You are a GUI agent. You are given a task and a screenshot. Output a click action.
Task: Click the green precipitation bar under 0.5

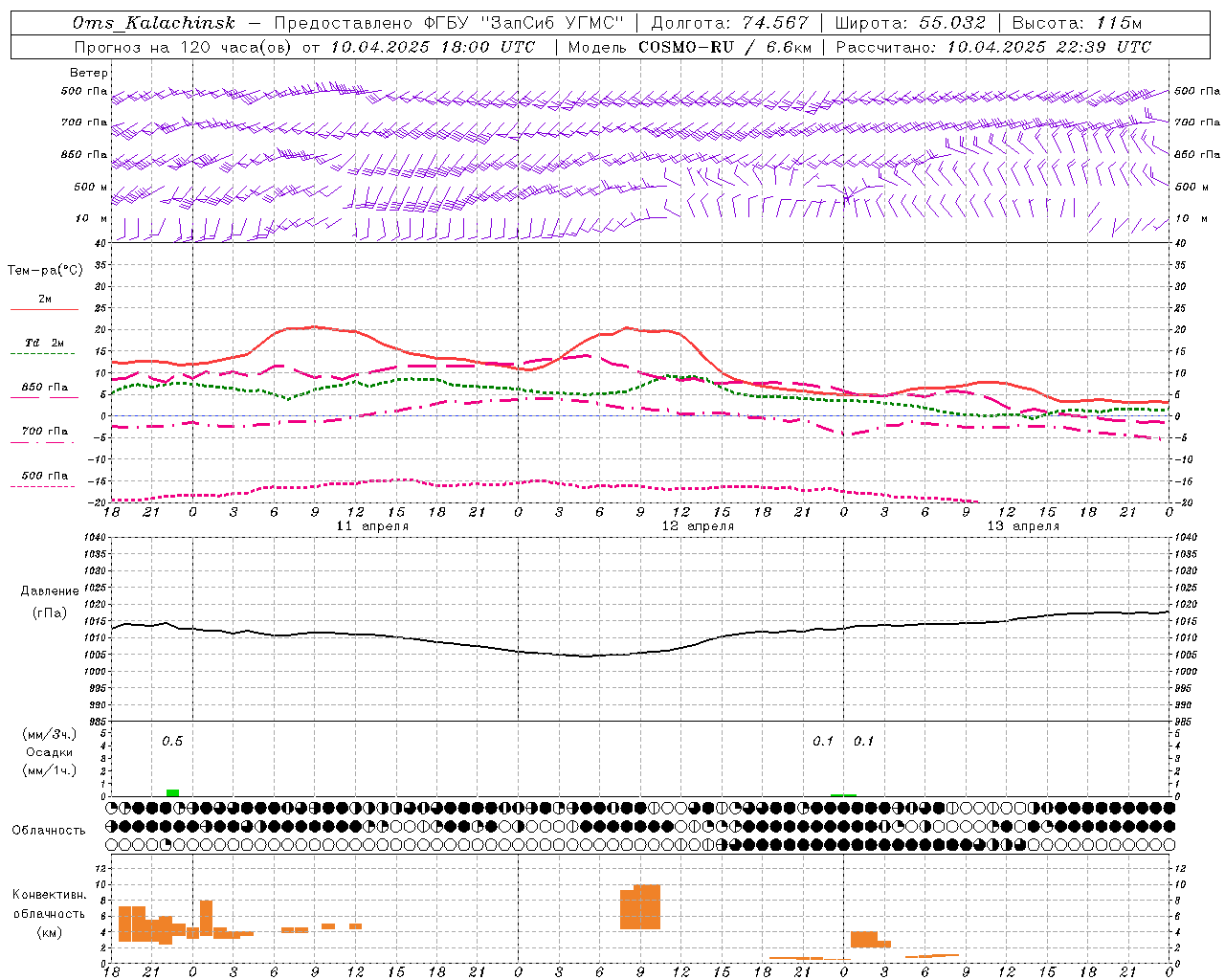(x=172, y=792)
